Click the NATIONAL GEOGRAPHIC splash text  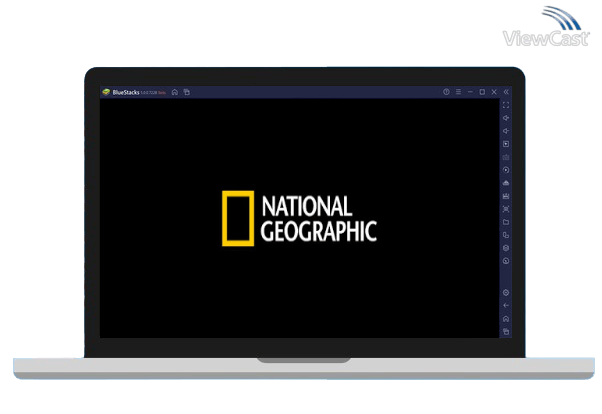(x=319, y=219)
